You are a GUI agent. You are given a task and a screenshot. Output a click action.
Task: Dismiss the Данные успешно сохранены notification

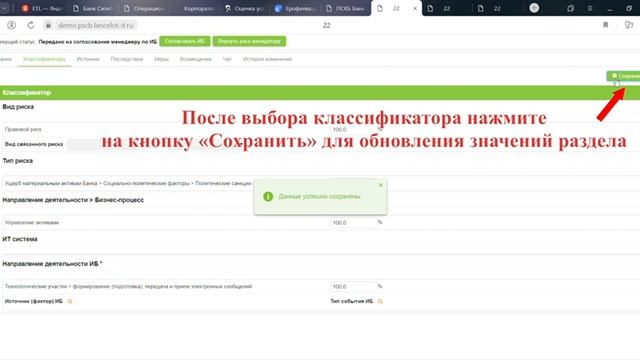(380, 185)
